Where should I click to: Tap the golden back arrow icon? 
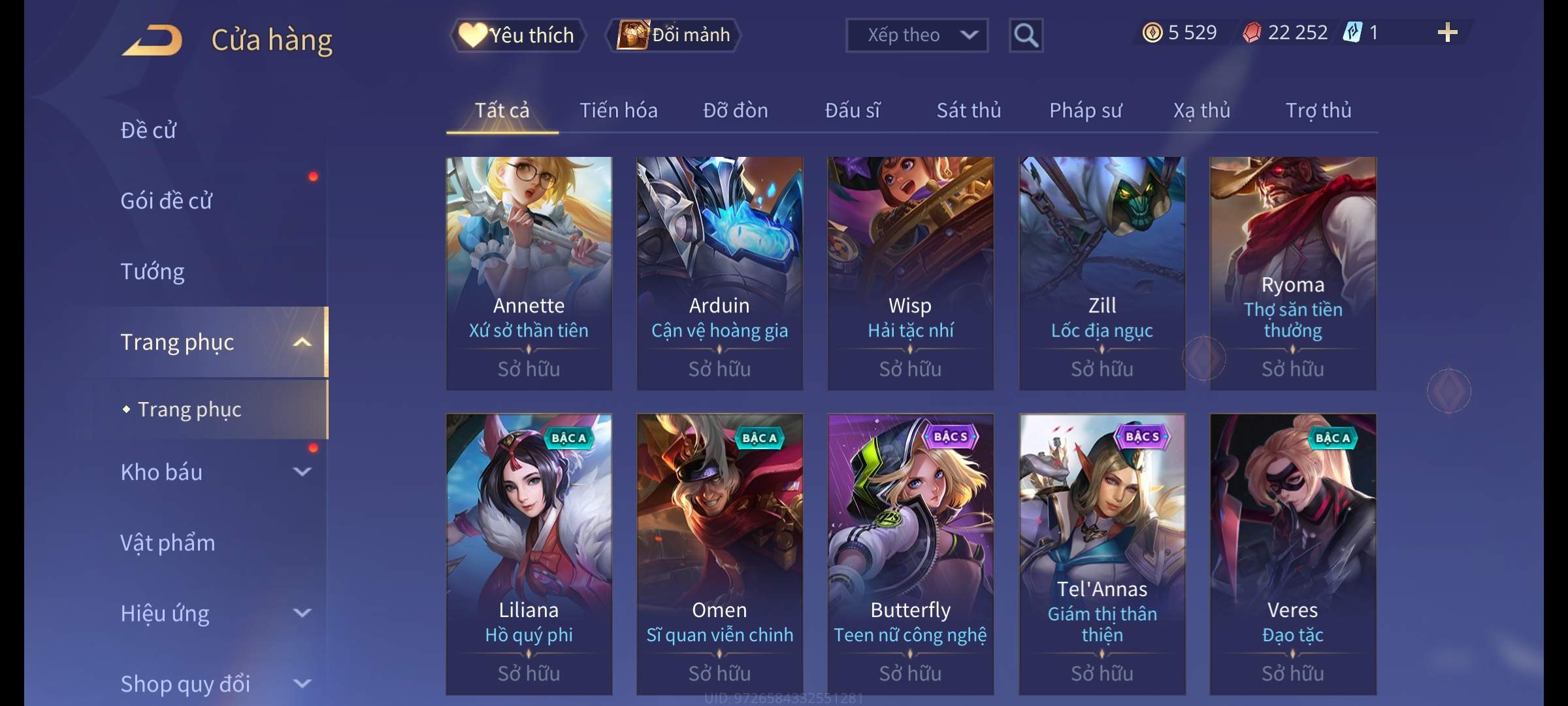click(152, 41)
